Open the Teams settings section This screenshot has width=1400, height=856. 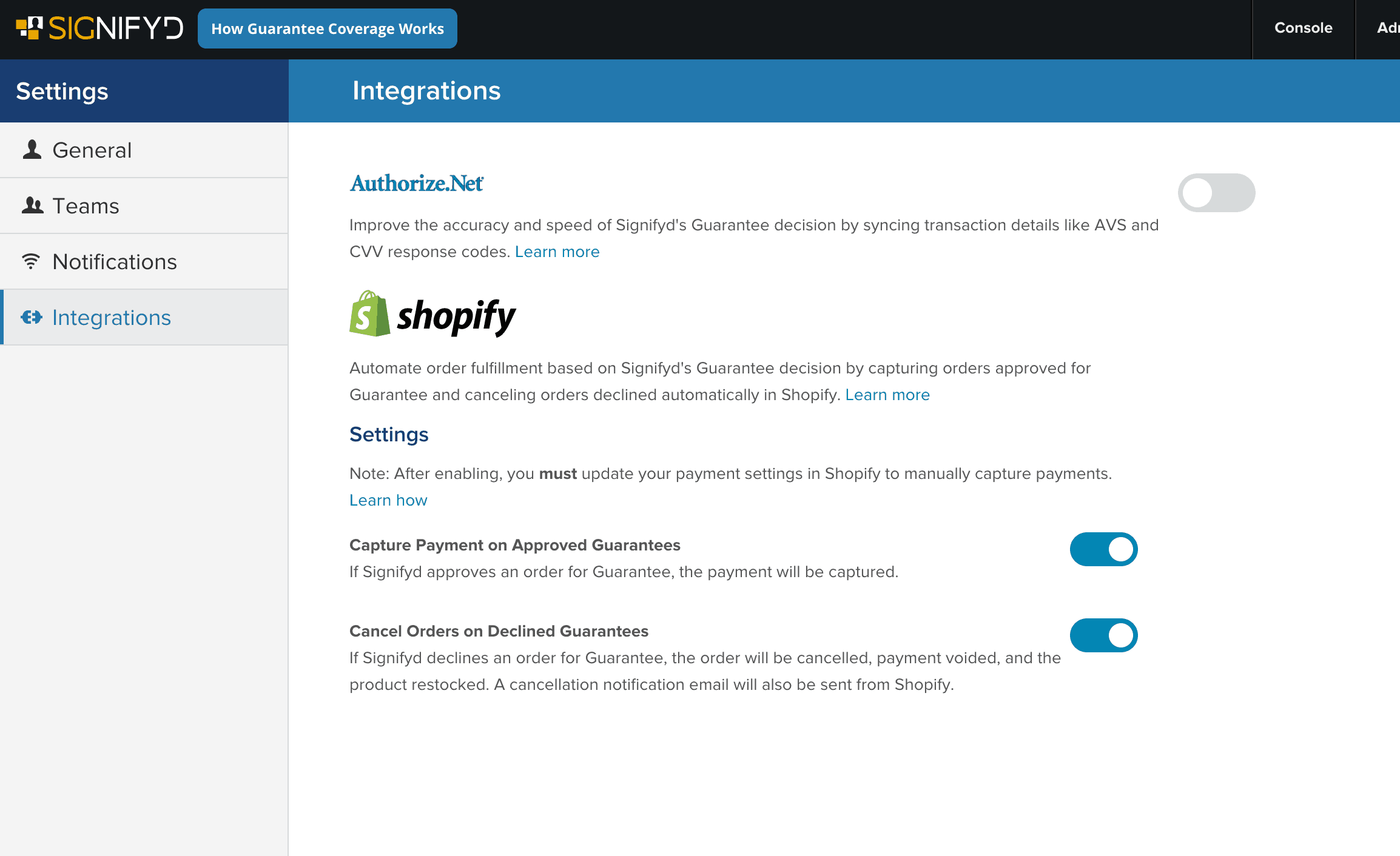[x=144, y=206]
